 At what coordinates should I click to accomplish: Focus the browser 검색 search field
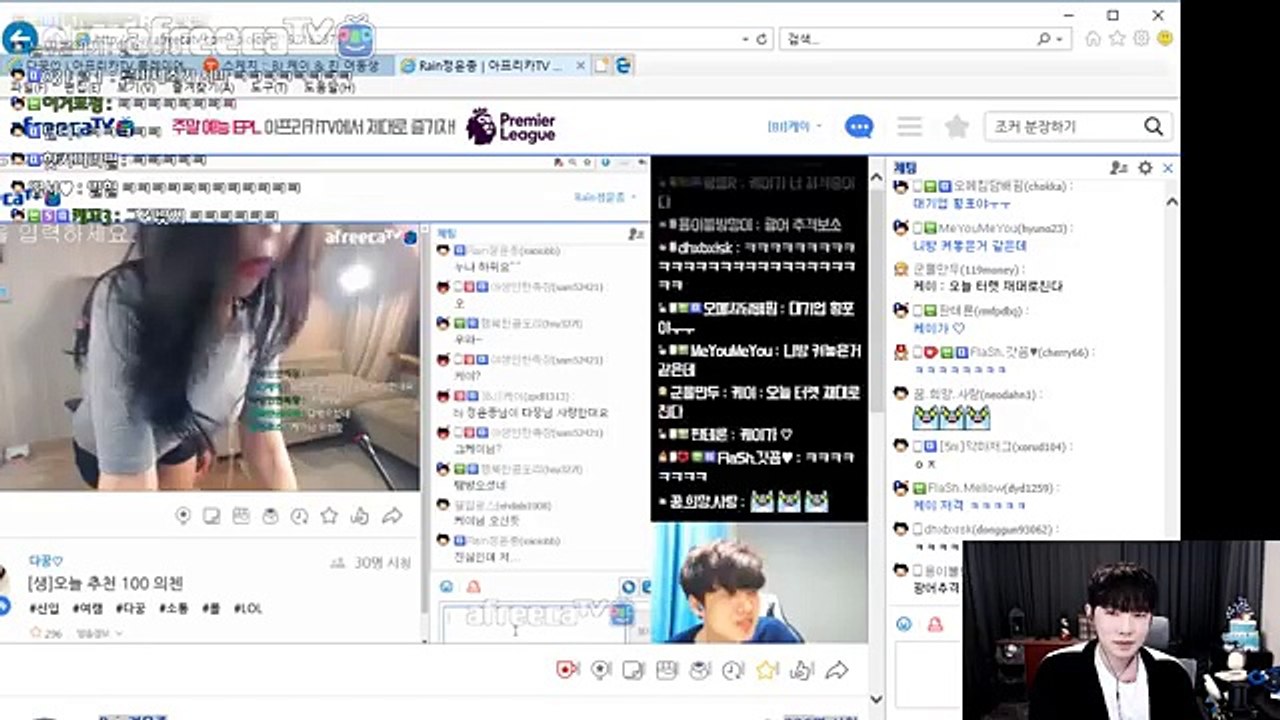[x=907, y=39]
